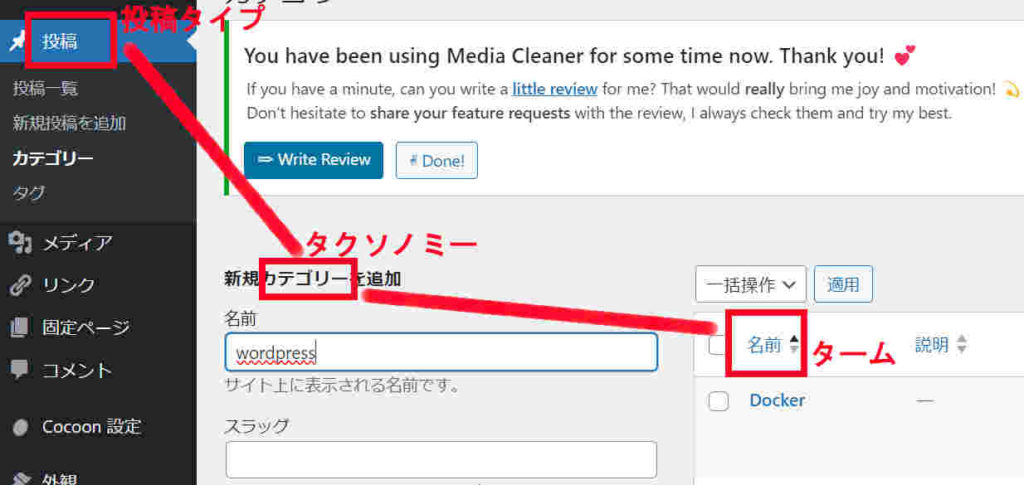Open the 一括操作 bulk actions dropdown
The height and width of the screenshot is (485, 1024).
click(750, 284)
